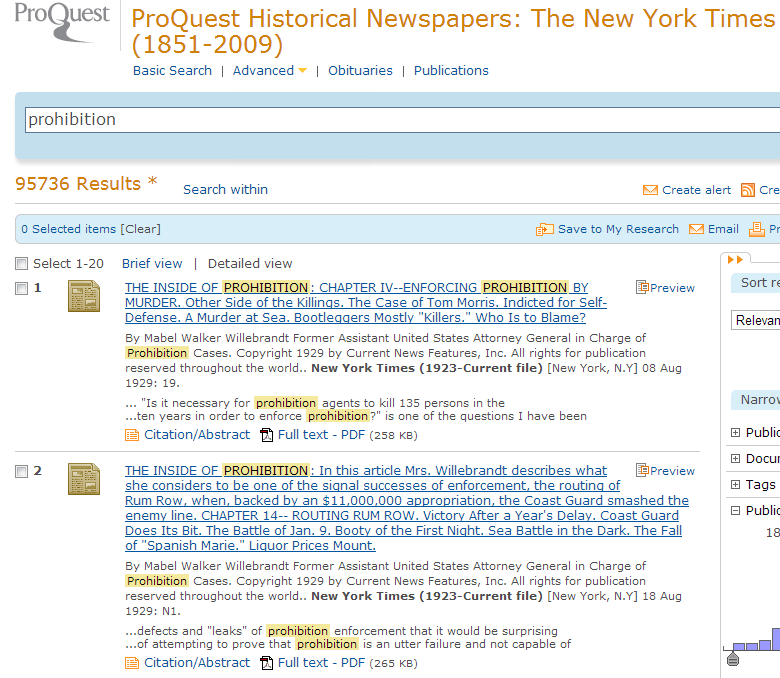Viewport: 780px width, 678px height.
Task: Click the Preview icon for result 2
Action: click(642, 470)
